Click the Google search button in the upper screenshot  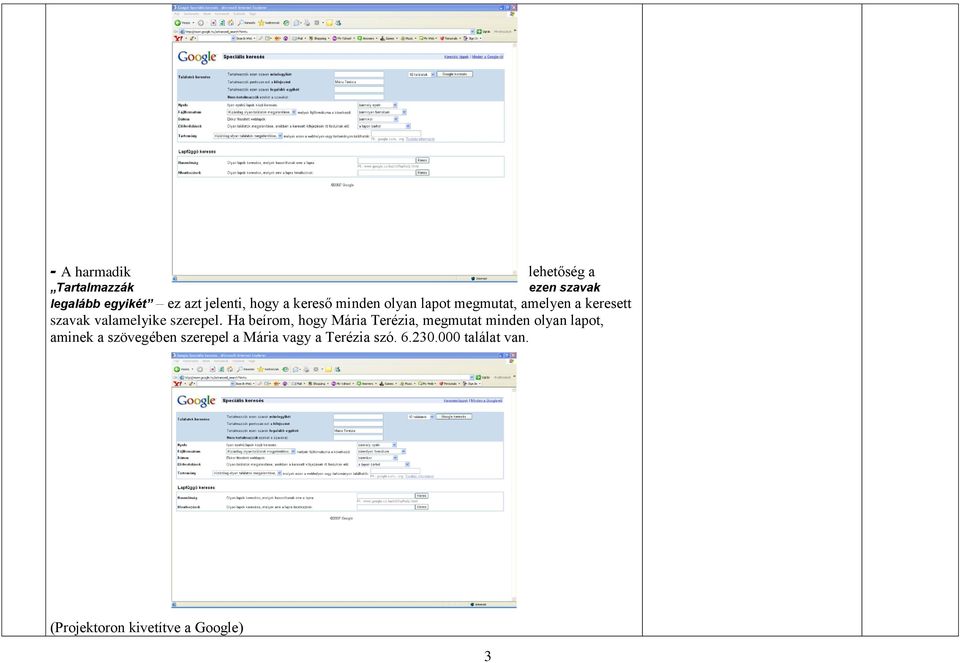tap(454, 74)
